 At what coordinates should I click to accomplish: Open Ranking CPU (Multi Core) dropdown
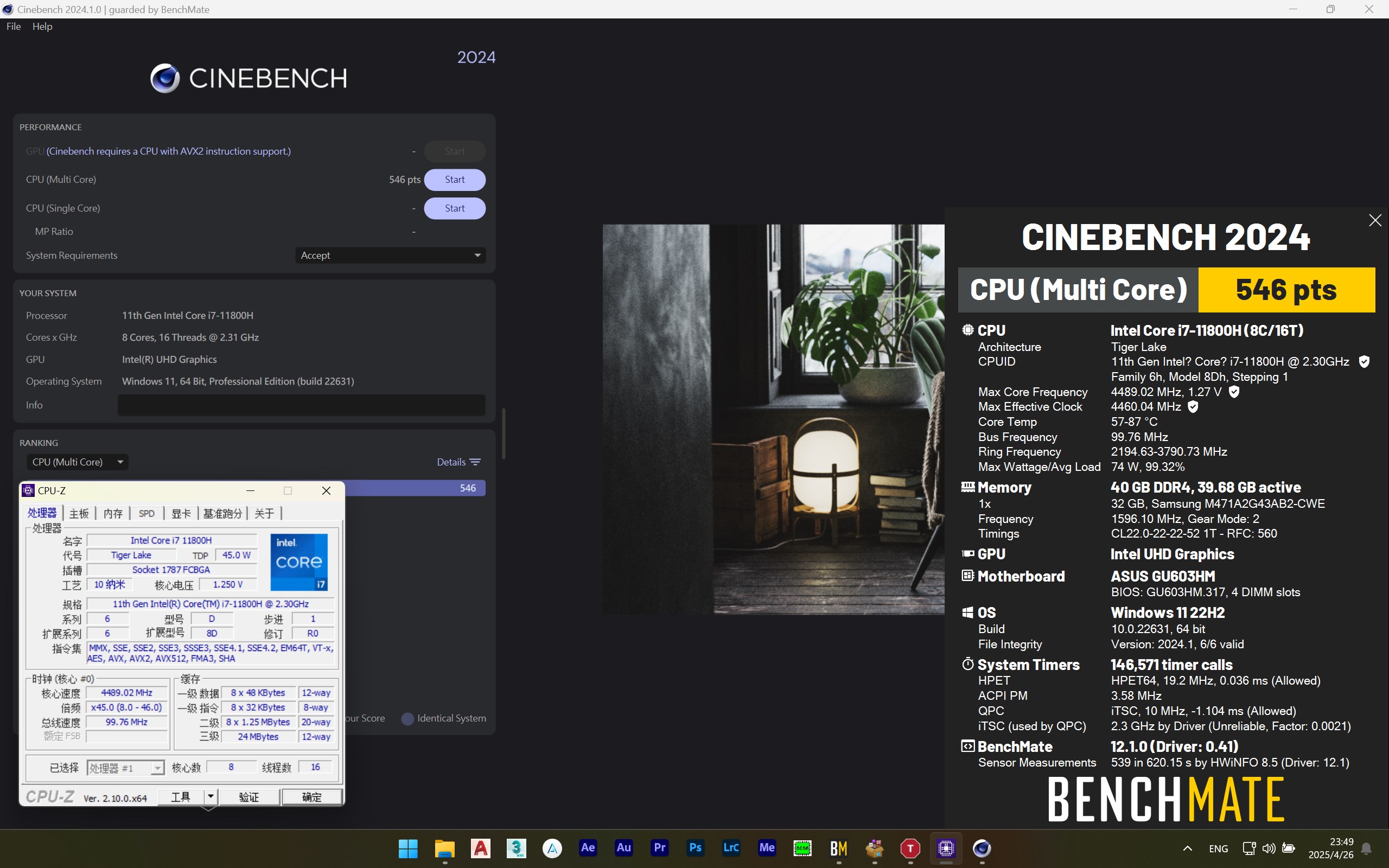coord(77,462)
